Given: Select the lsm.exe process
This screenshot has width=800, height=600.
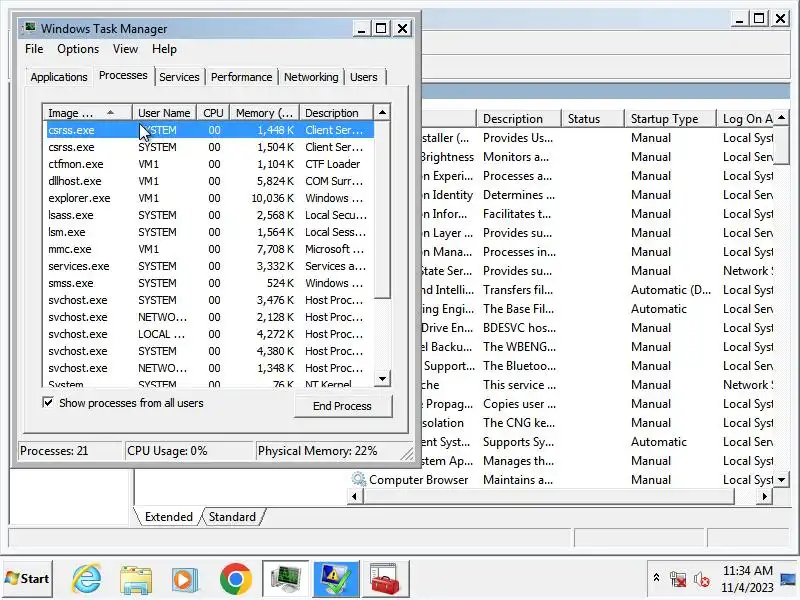Looking at the screenshot, I should click(x=210, y=232).
